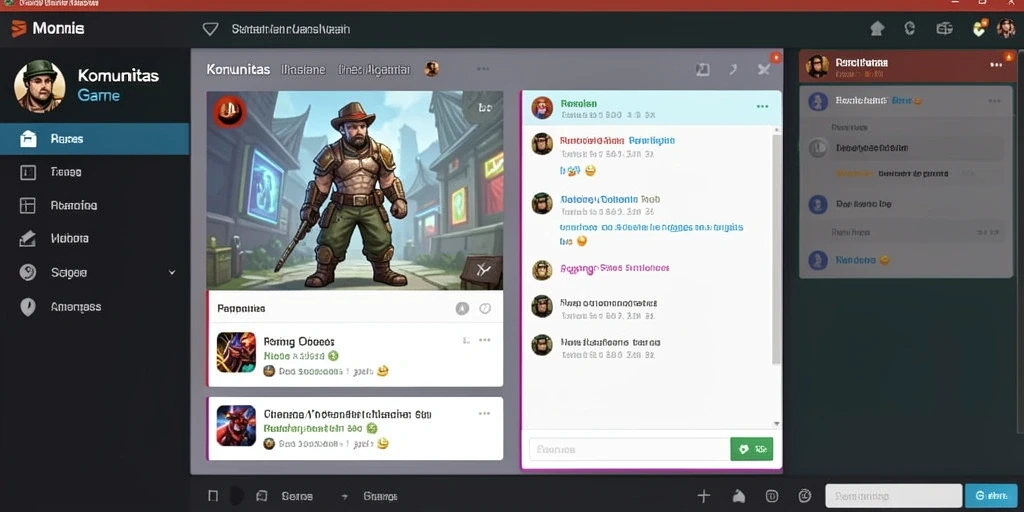1024x512 pixels.
Task: Click the avatar of the last chat message
Action: click(x=542, y=344)
